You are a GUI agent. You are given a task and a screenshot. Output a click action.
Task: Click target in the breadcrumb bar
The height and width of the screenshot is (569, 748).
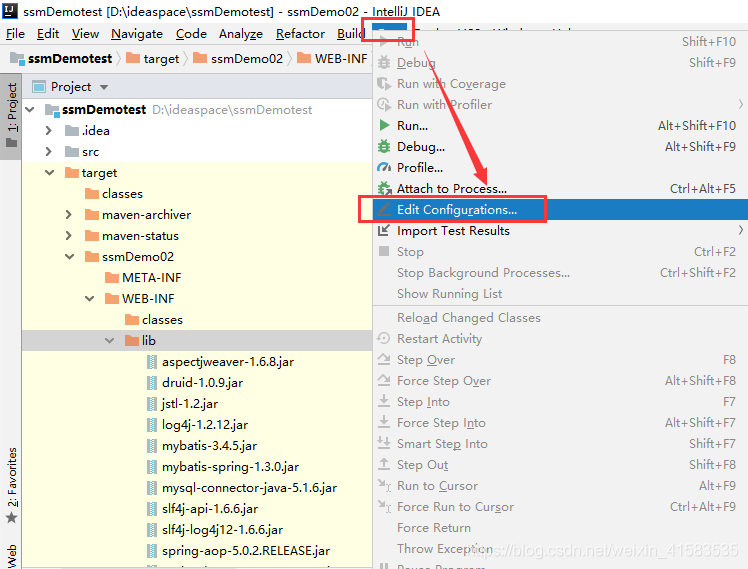pos(161,59)
